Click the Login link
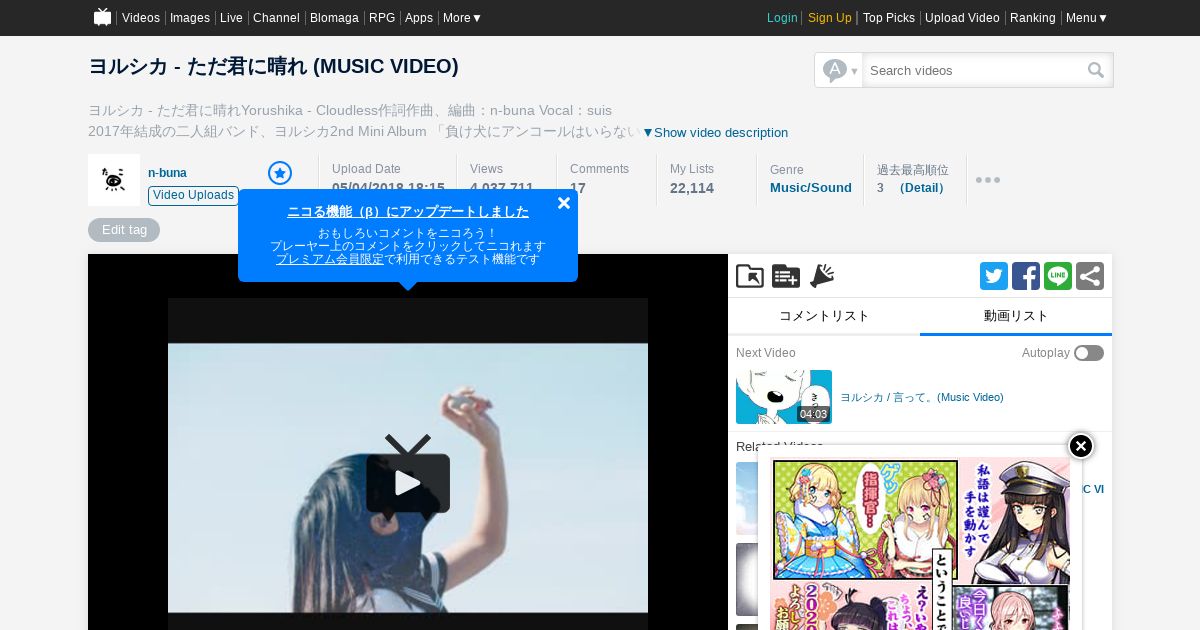 click(x=782, y=18)
